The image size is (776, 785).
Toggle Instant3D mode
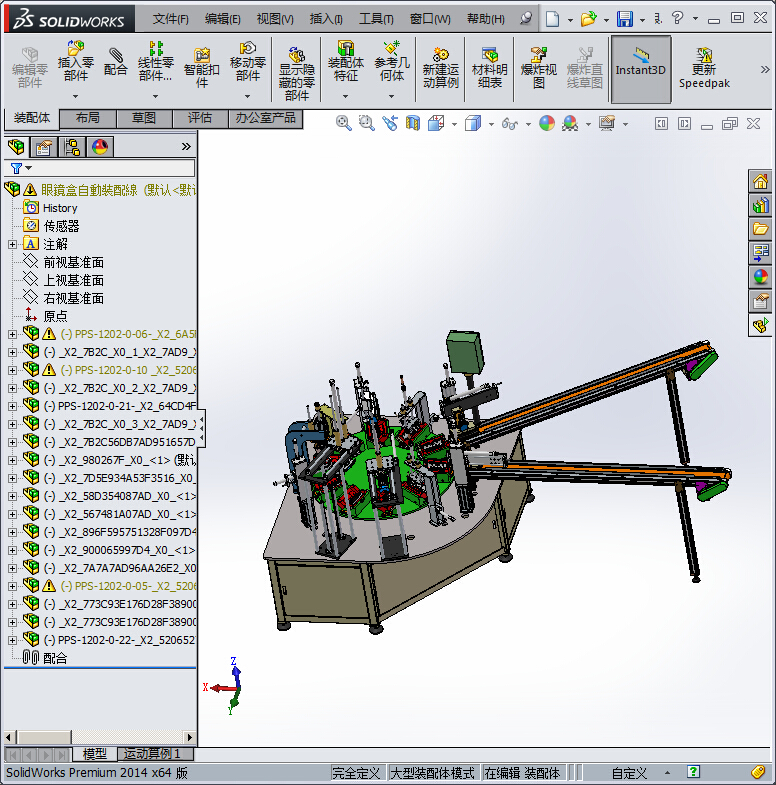pos(640,69)
